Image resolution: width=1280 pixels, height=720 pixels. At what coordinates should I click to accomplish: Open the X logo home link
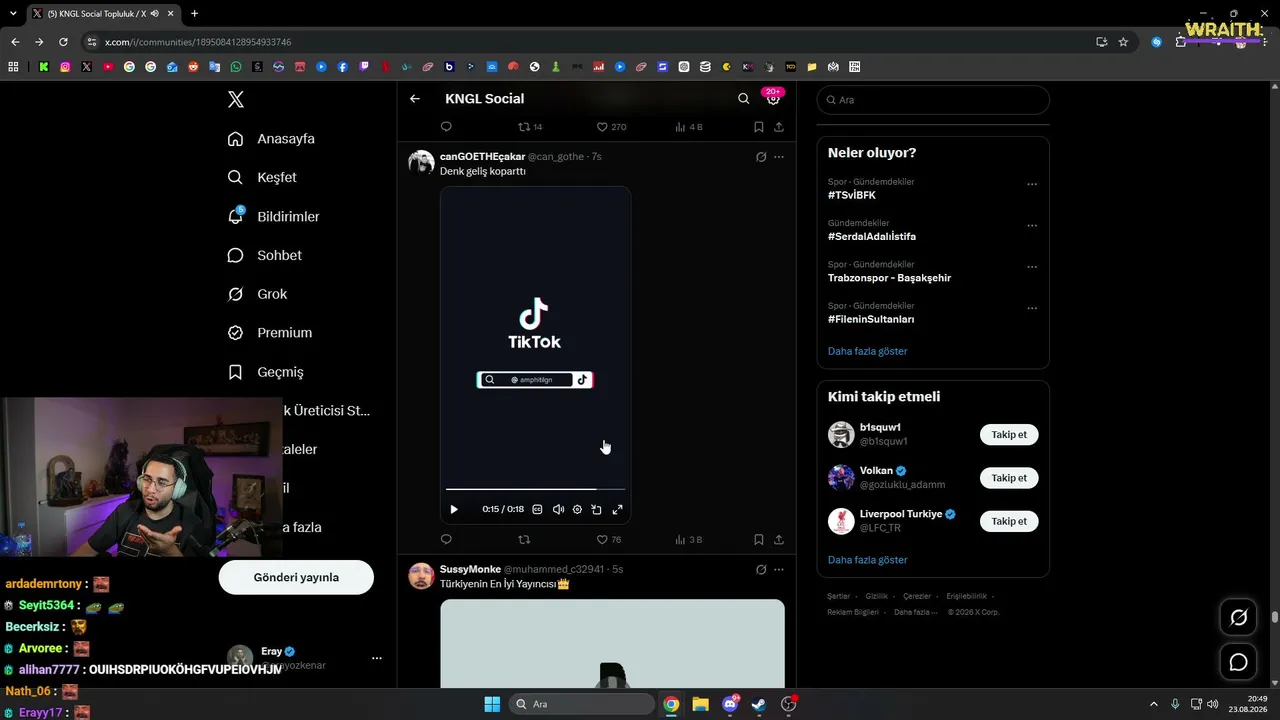(235, 99)
